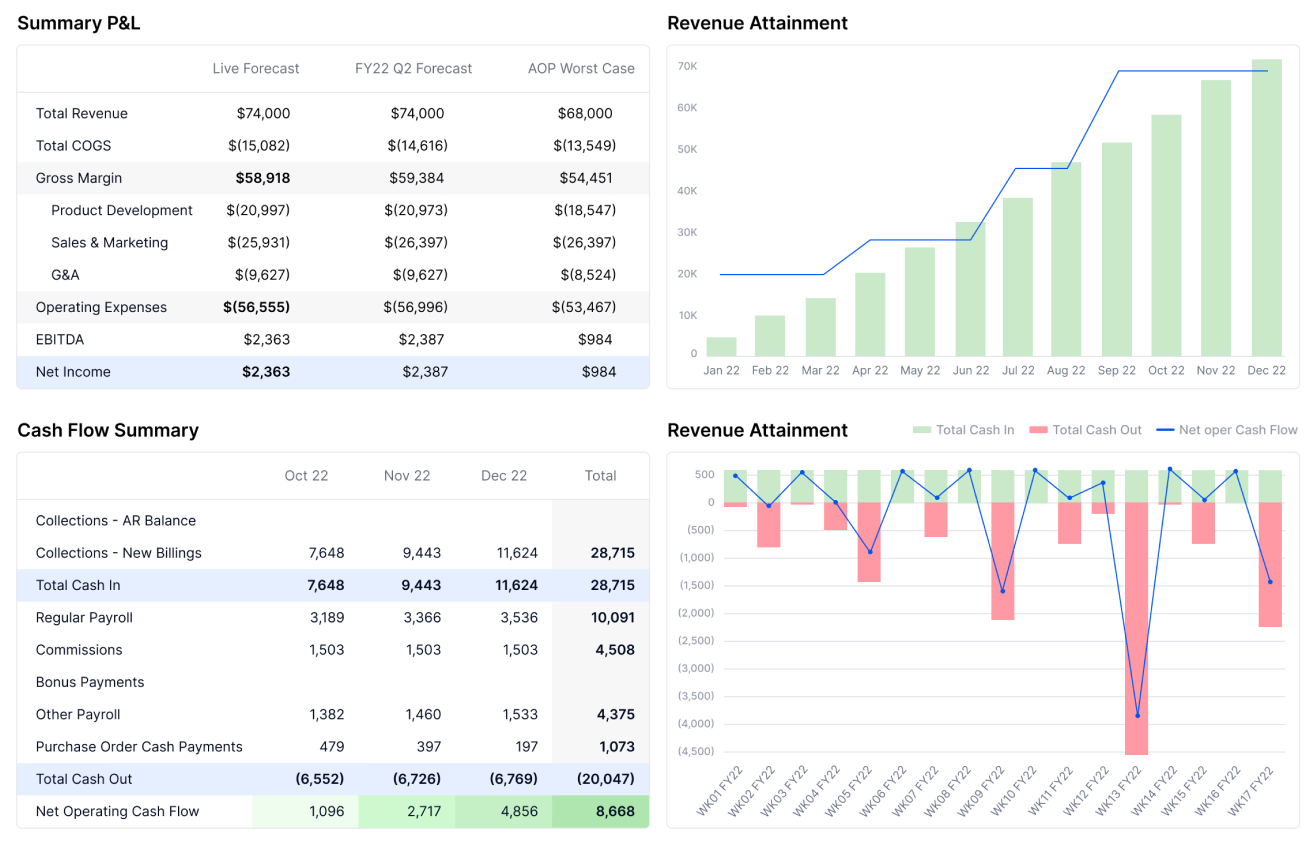The height and width of the screenshot is (846, 1316).
Task: Select the AOP Worst Case column header
Action: 581,69
